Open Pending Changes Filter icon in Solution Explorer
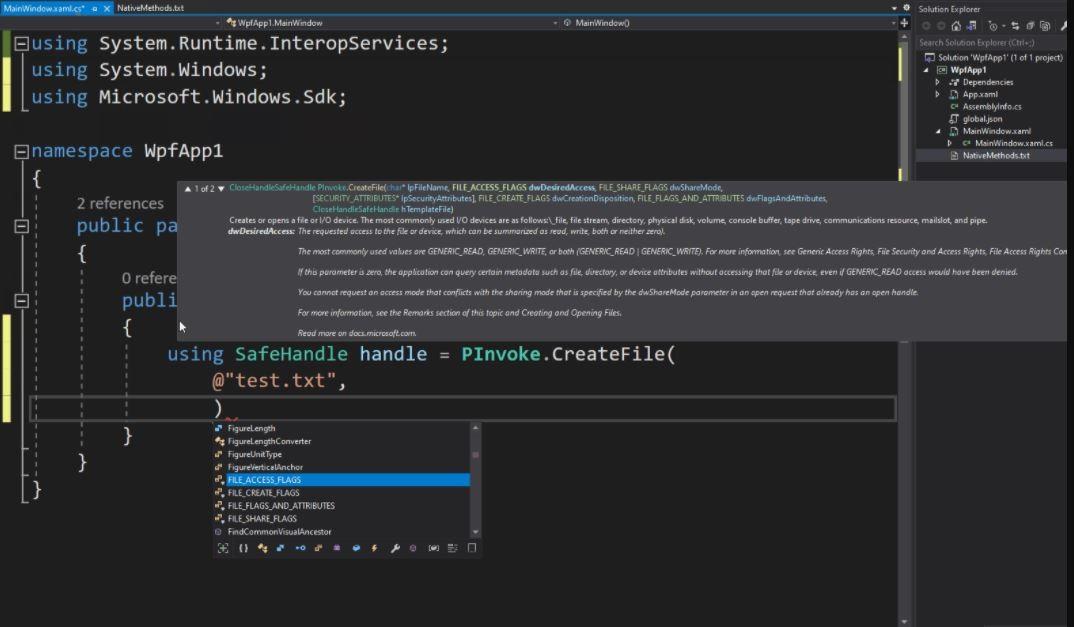1074x627 pixels. (x=994, y=23)
